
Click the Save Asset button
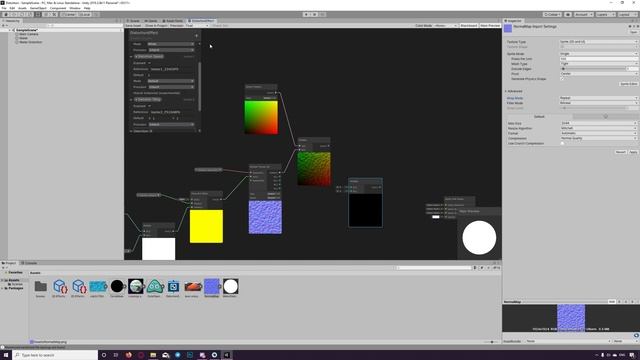133,25
